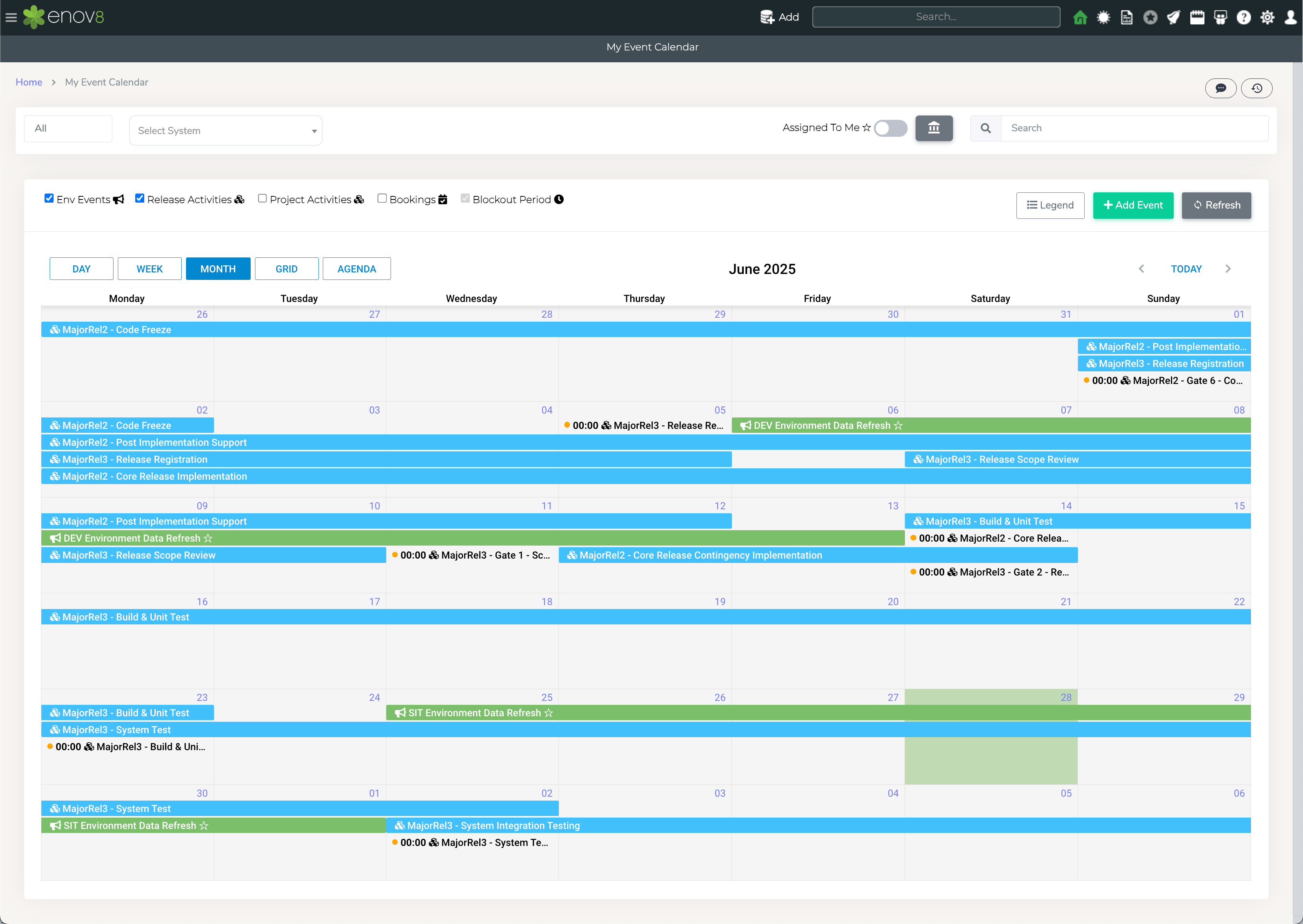1303x924 pixels.
Task: Click the sun-shaped icon in top bar
Action: (x=1103, y=18)
